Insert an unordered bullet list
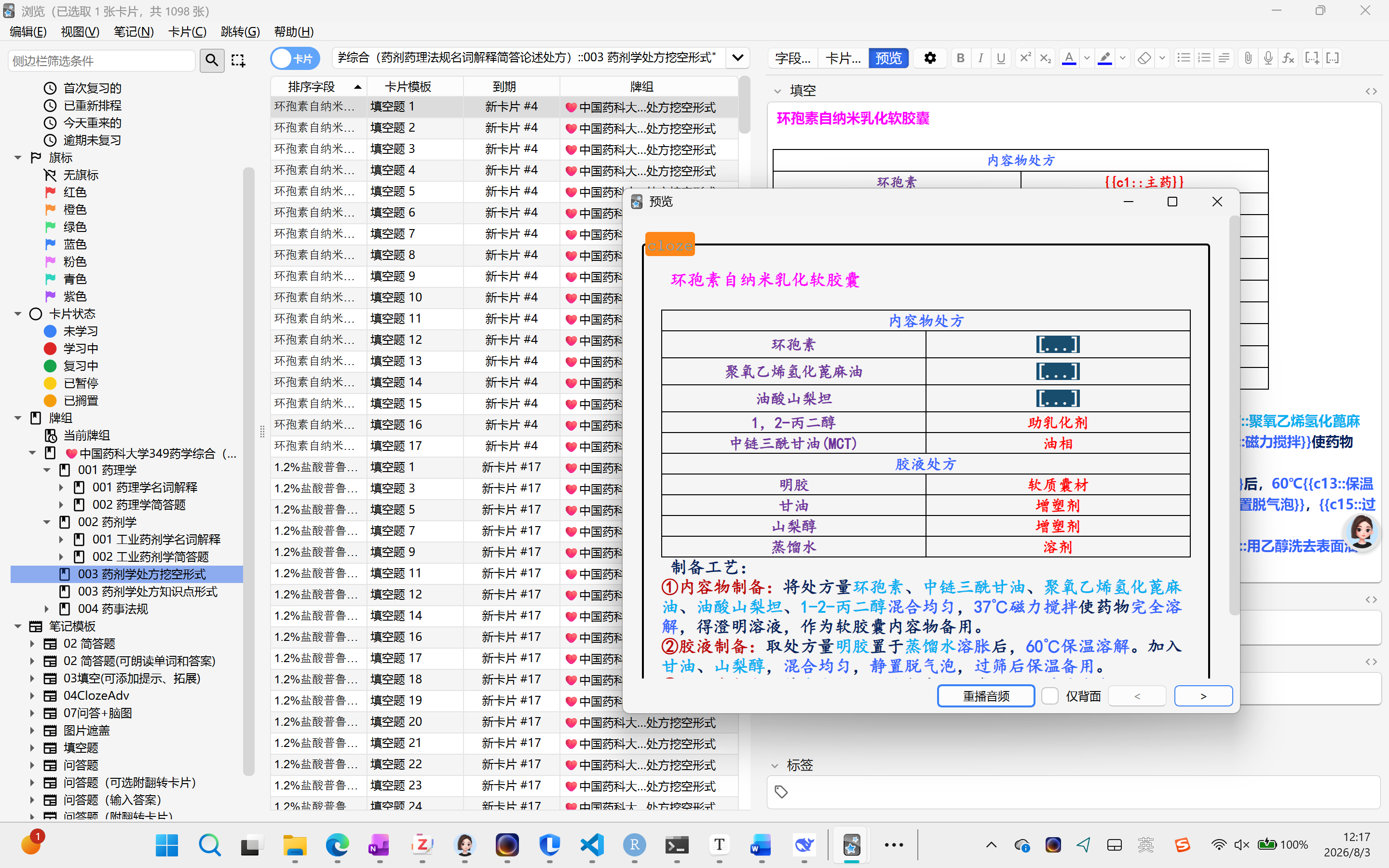The height and width of the screenshot is (868, 1389). click(x=1184, y=58)
